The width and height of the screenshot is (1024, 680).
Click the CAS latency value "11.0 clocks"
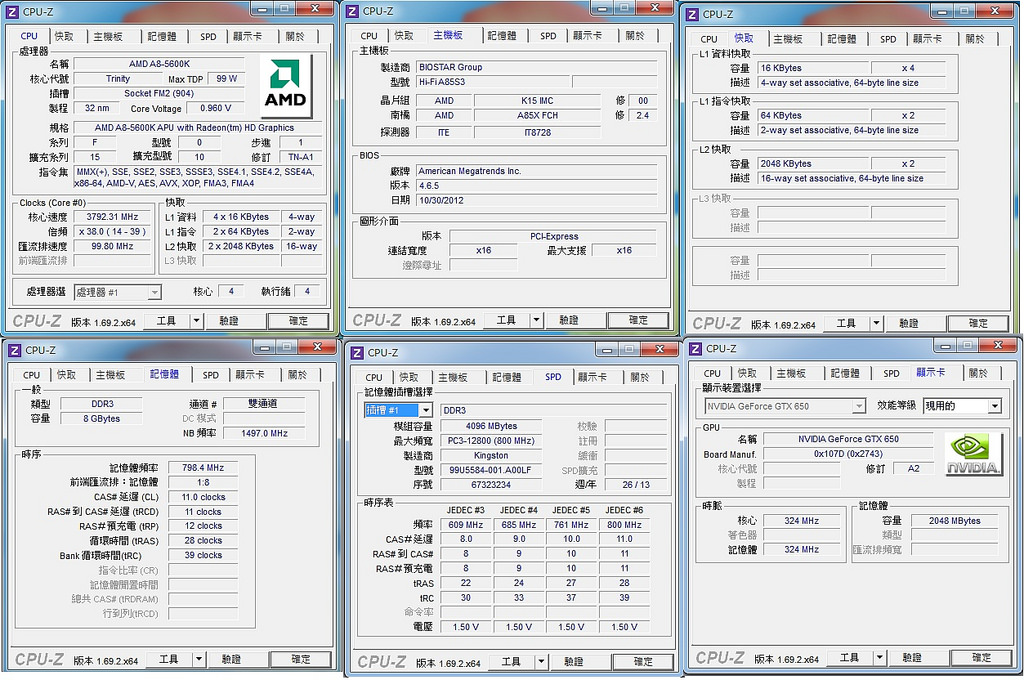(203, 497)
